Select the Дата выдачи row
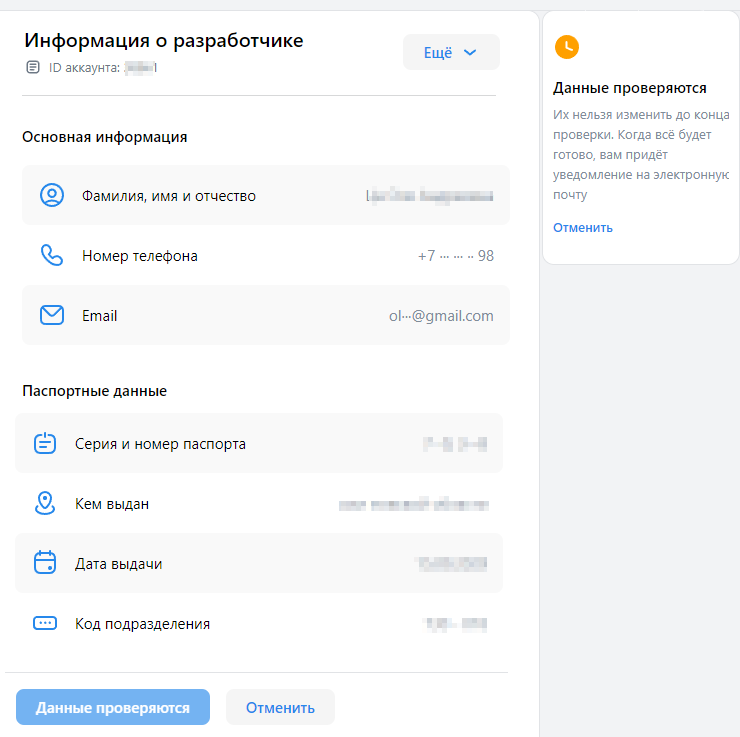Viewport: 740px width, 737px height. coord(259,563)
